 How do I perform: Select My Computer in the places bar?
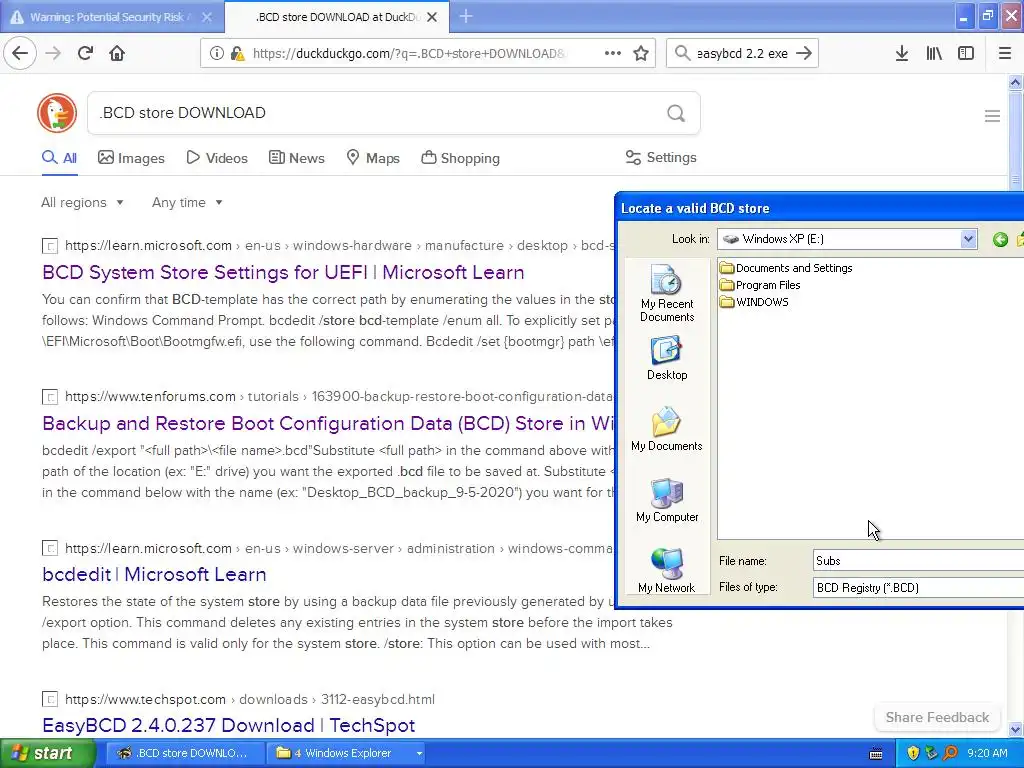point(667,500)
